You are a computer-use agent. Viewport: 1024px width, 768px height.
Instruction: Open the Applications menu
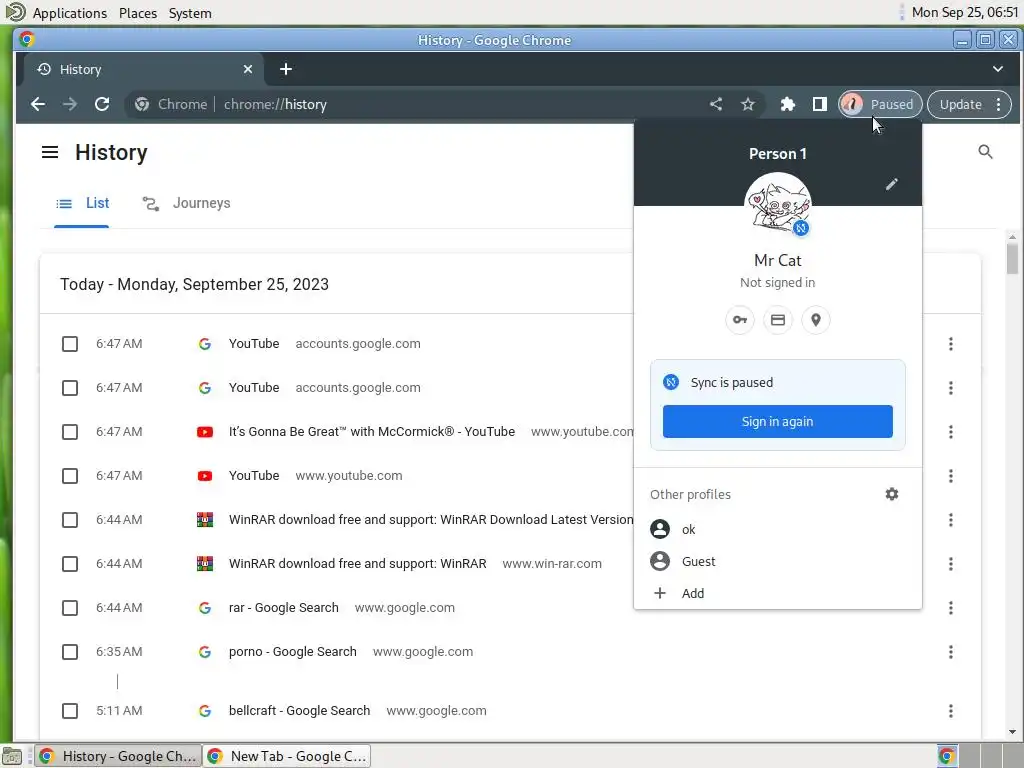(x=70, y=13)
